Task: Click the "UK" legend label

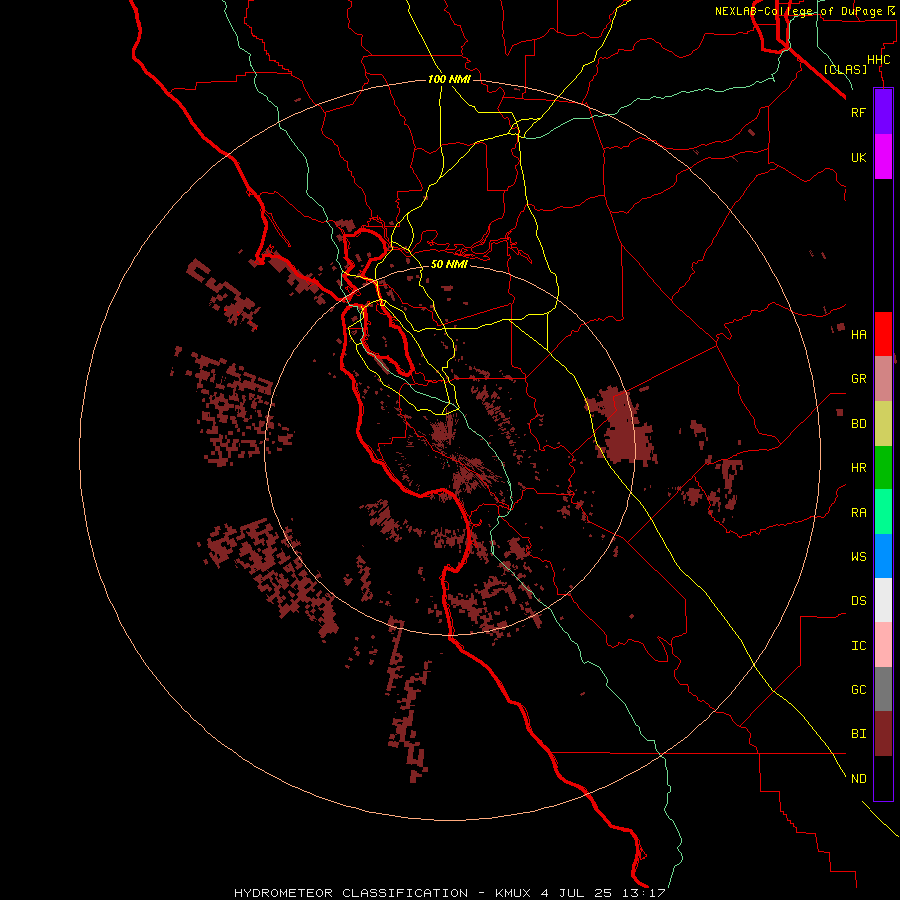Action: pos(858,158)
